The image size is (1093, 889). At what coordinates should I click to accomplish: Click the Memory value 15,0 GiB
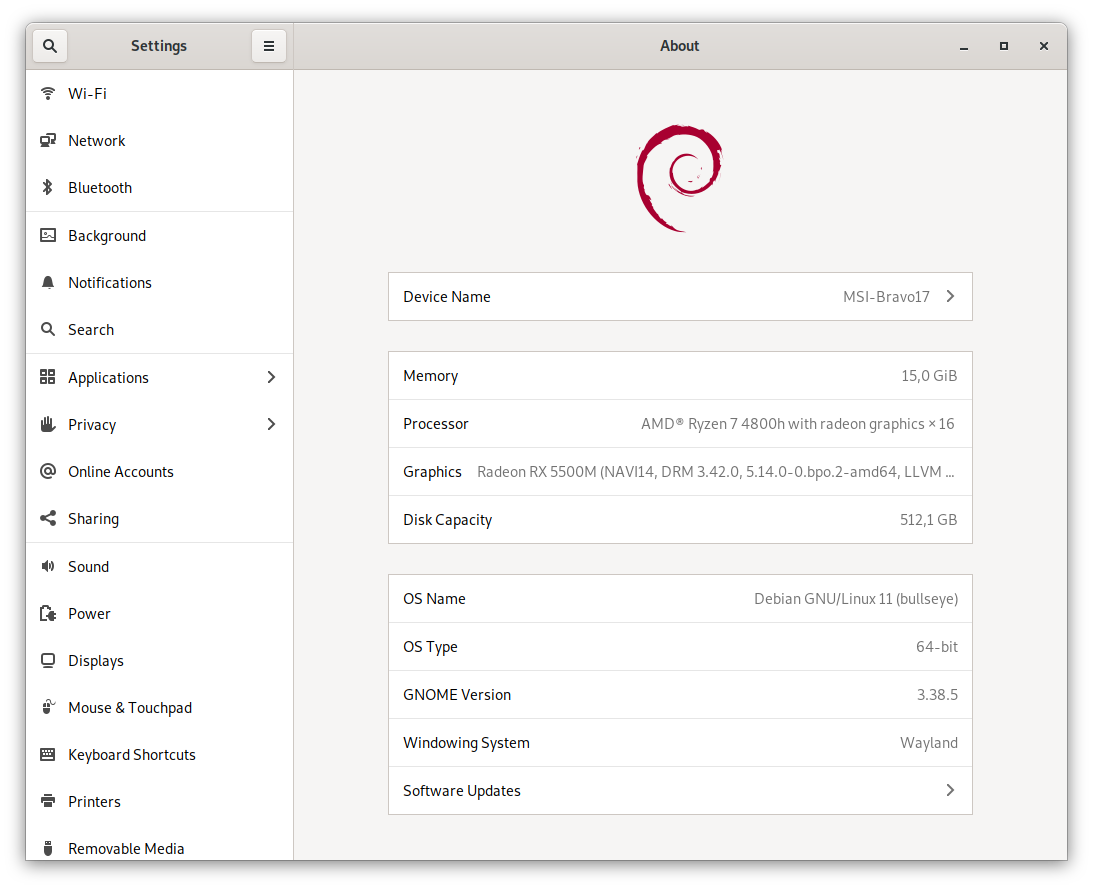(x=928, y=376)
